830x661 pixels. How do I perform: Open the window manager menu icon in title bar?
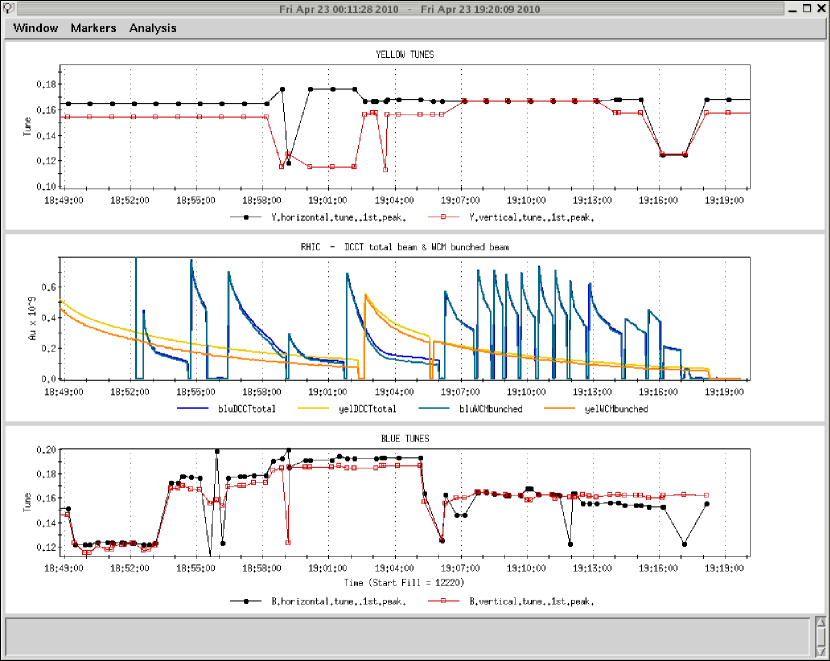click(9, 8)
